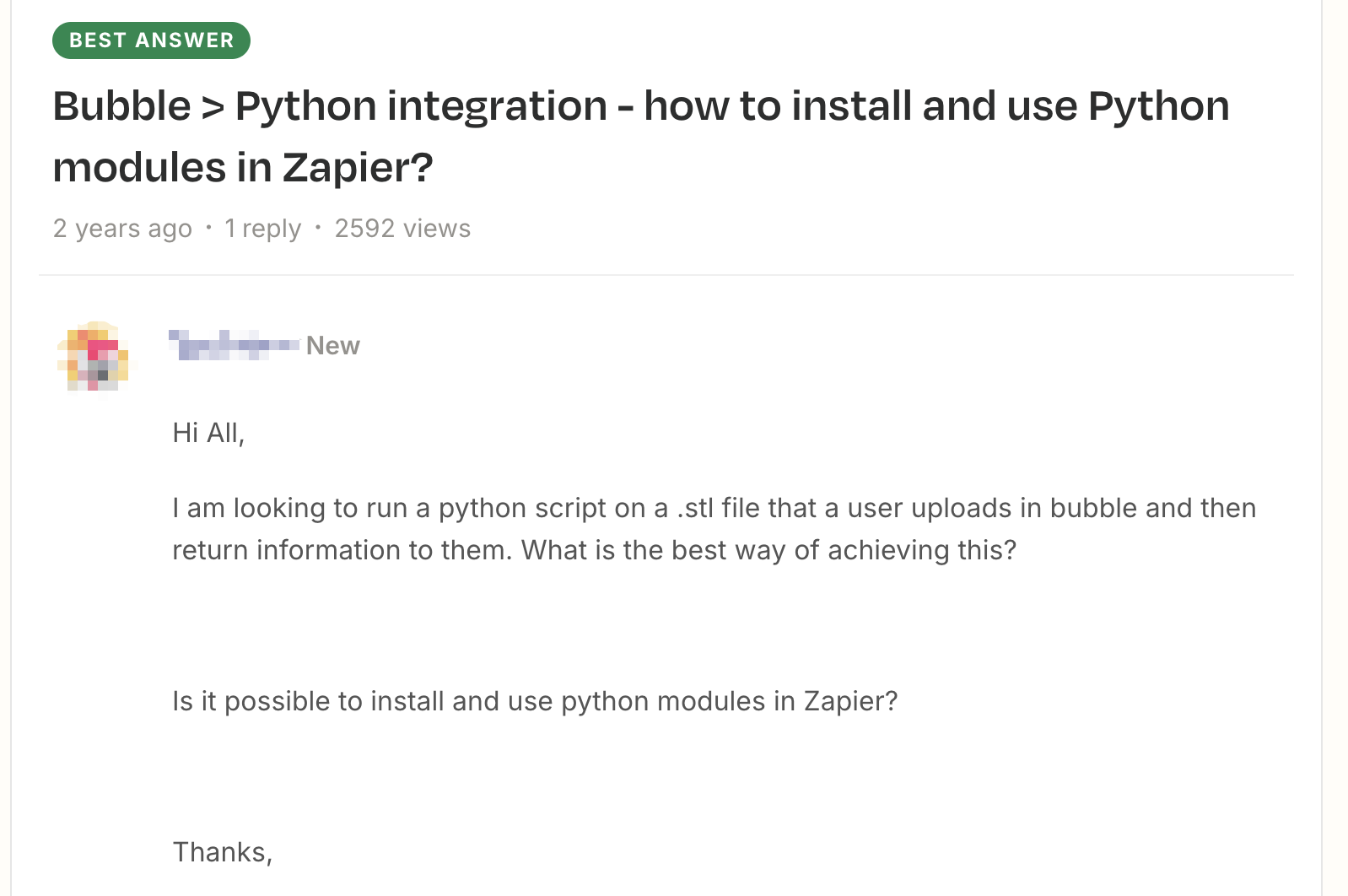Click the blurred author username

(x=234, y=345)
